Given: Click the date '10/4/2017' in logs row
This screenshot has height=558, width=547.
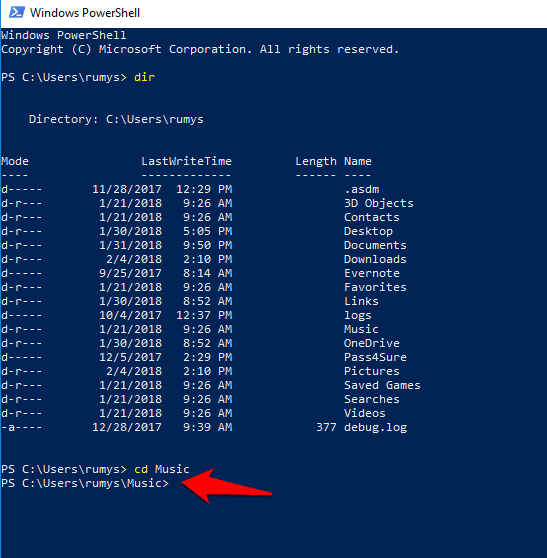Looking at the screenshot, I should [x=130, y=315].
